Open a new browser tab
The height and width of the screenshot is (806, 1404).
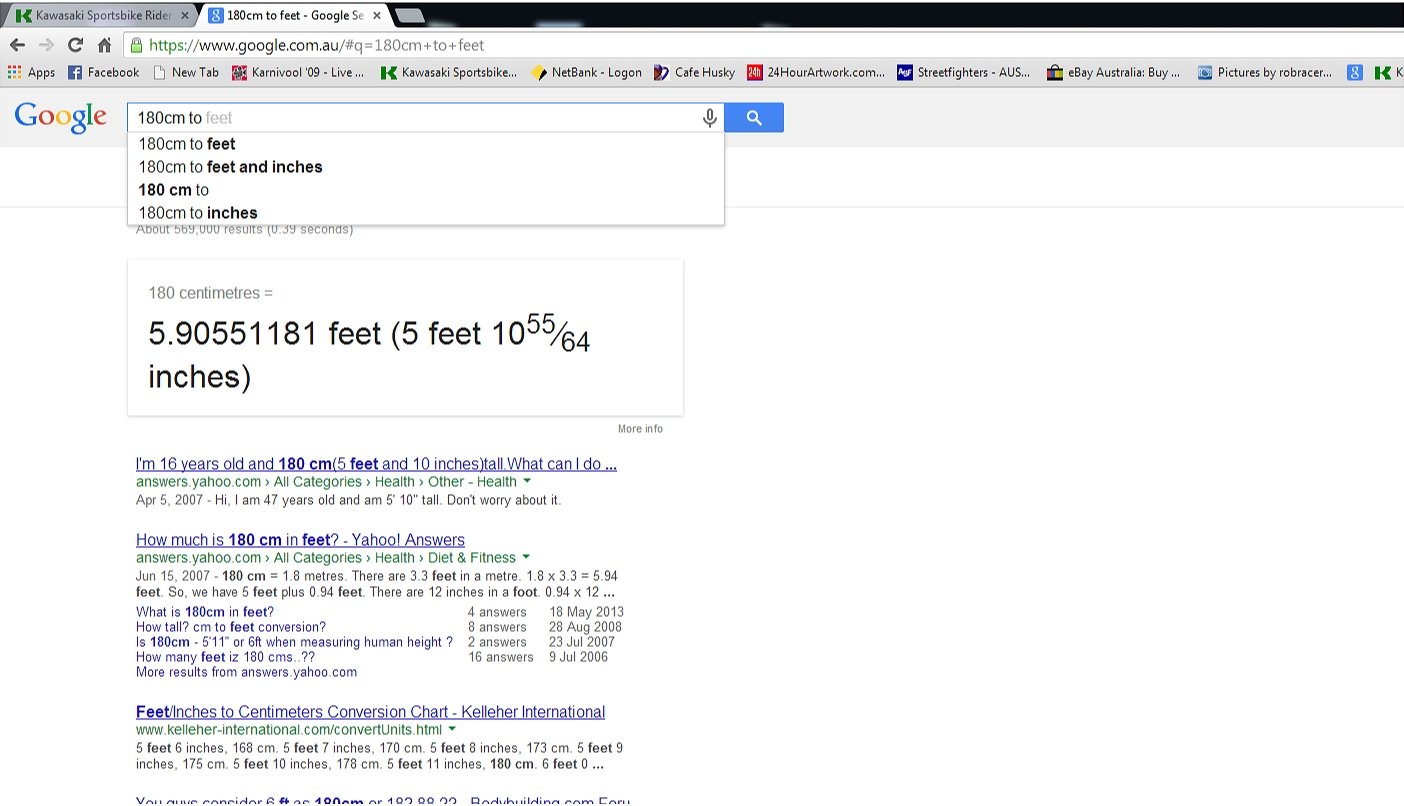click(x=410, y=16)
